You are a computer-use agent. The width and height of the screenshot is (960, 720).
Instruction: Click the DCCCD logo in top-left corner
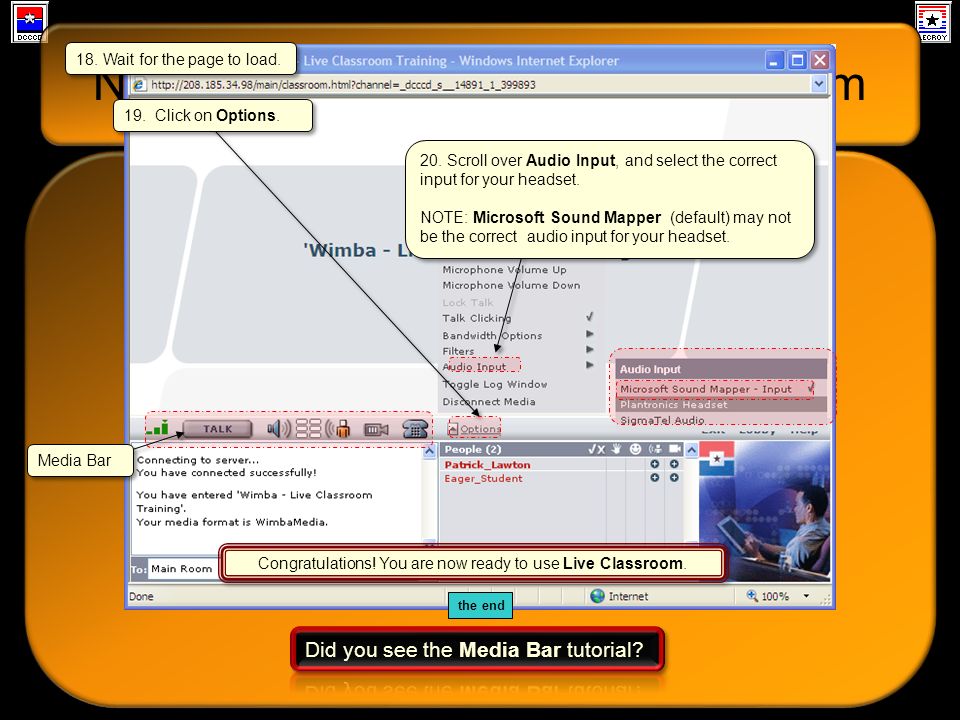[29, 23]
